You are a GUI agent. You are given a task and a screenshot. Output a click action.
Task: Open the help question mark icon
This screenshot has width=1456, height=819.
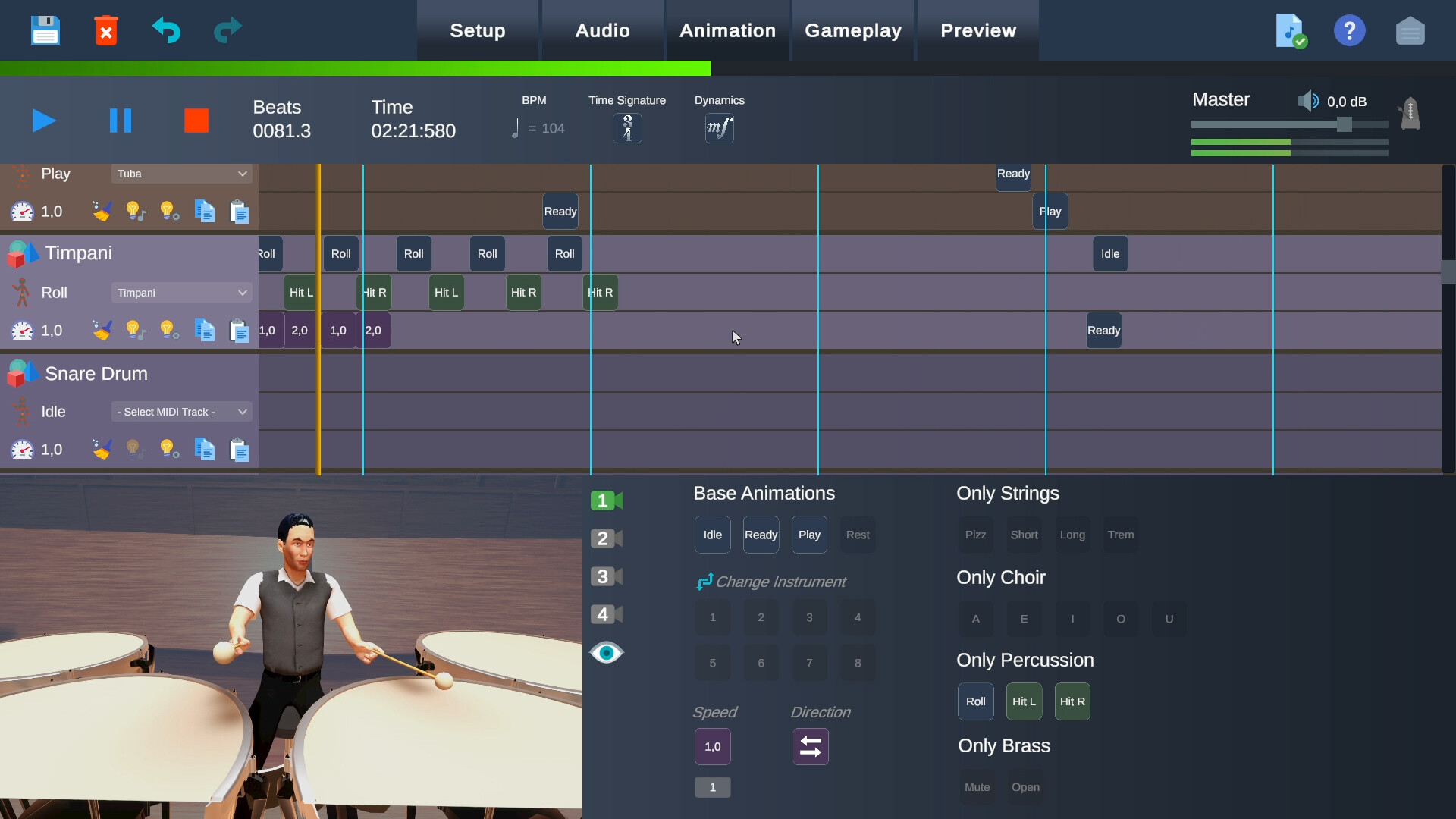[x=1350, y=30]
